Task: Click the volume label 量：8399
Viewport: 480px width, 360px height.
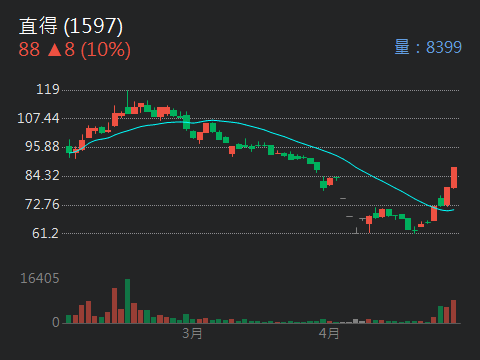Action: (x=428, y=47)
